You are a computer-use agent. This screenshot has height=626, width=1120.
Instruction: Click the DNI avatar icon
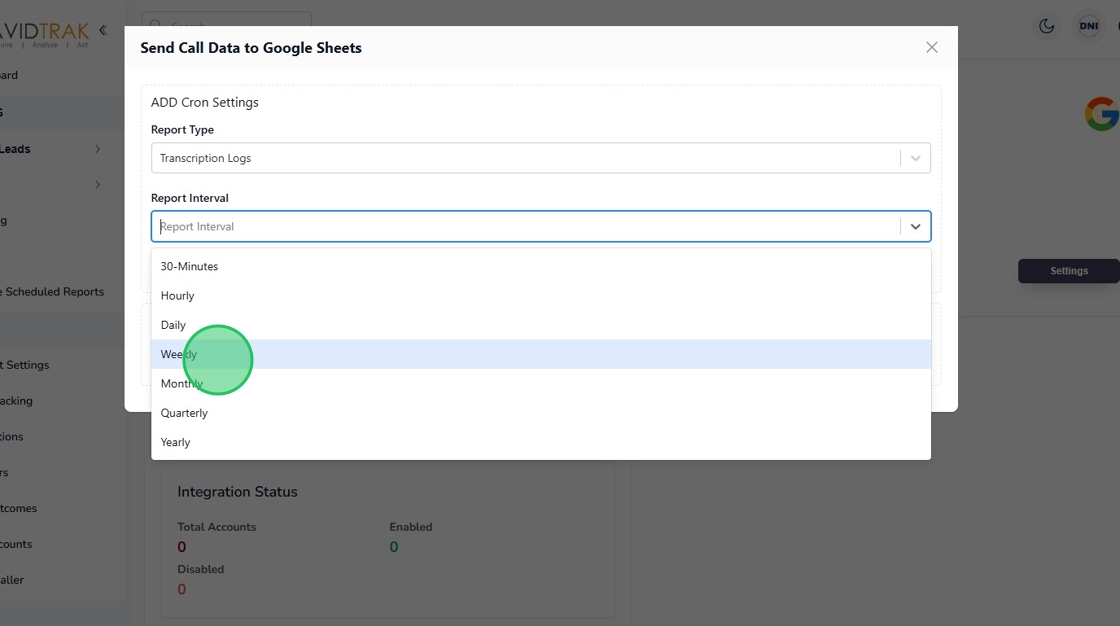tap(1088, 26)
